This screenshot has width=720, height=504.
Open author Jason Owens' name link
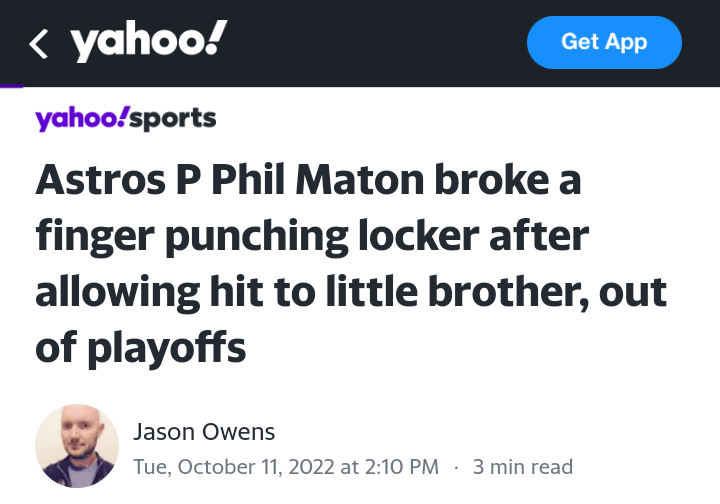pyautogui.click(x=204, y=432)
